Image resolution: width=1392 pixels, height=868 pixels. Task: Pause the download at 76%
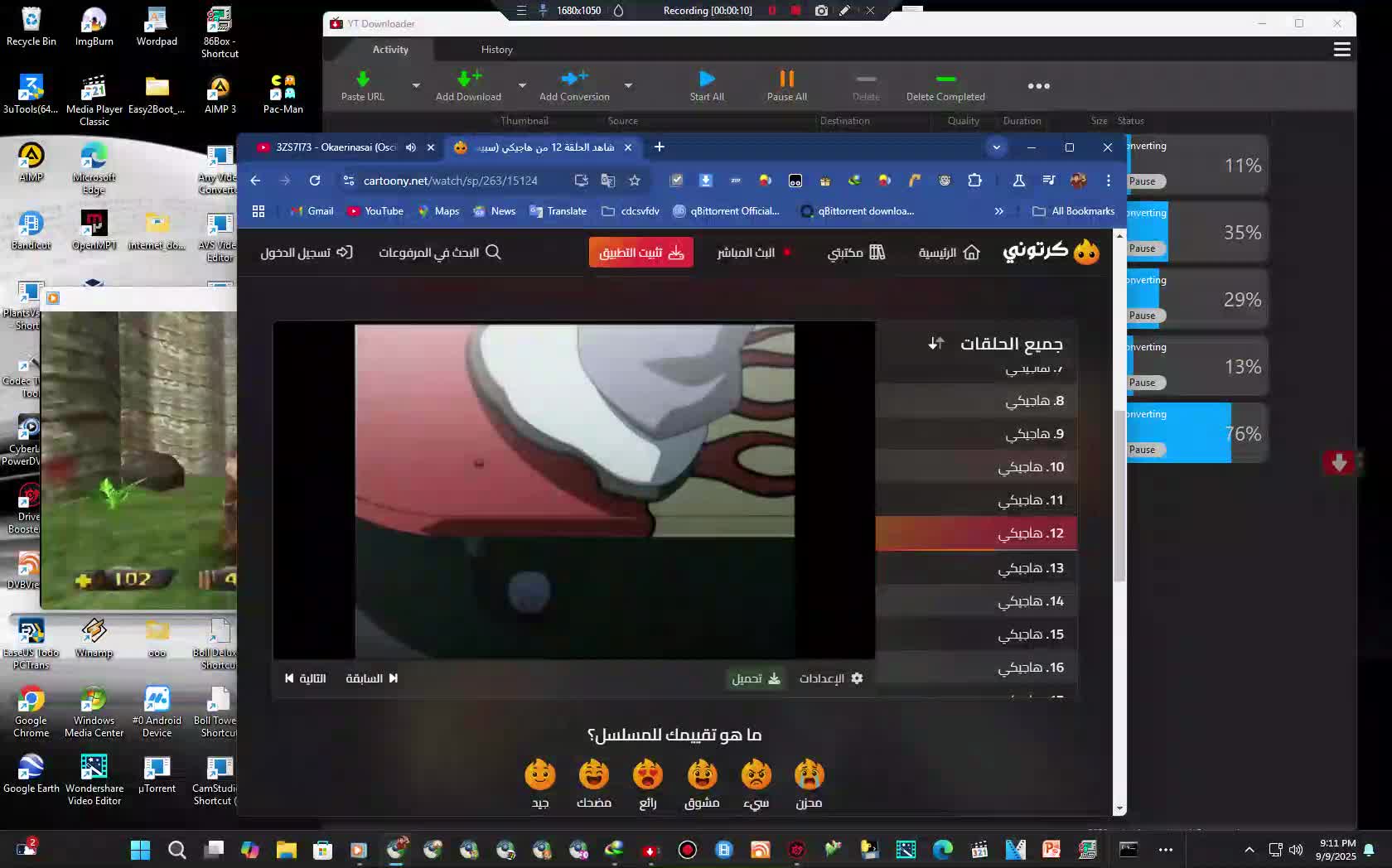click(1142, 450)
